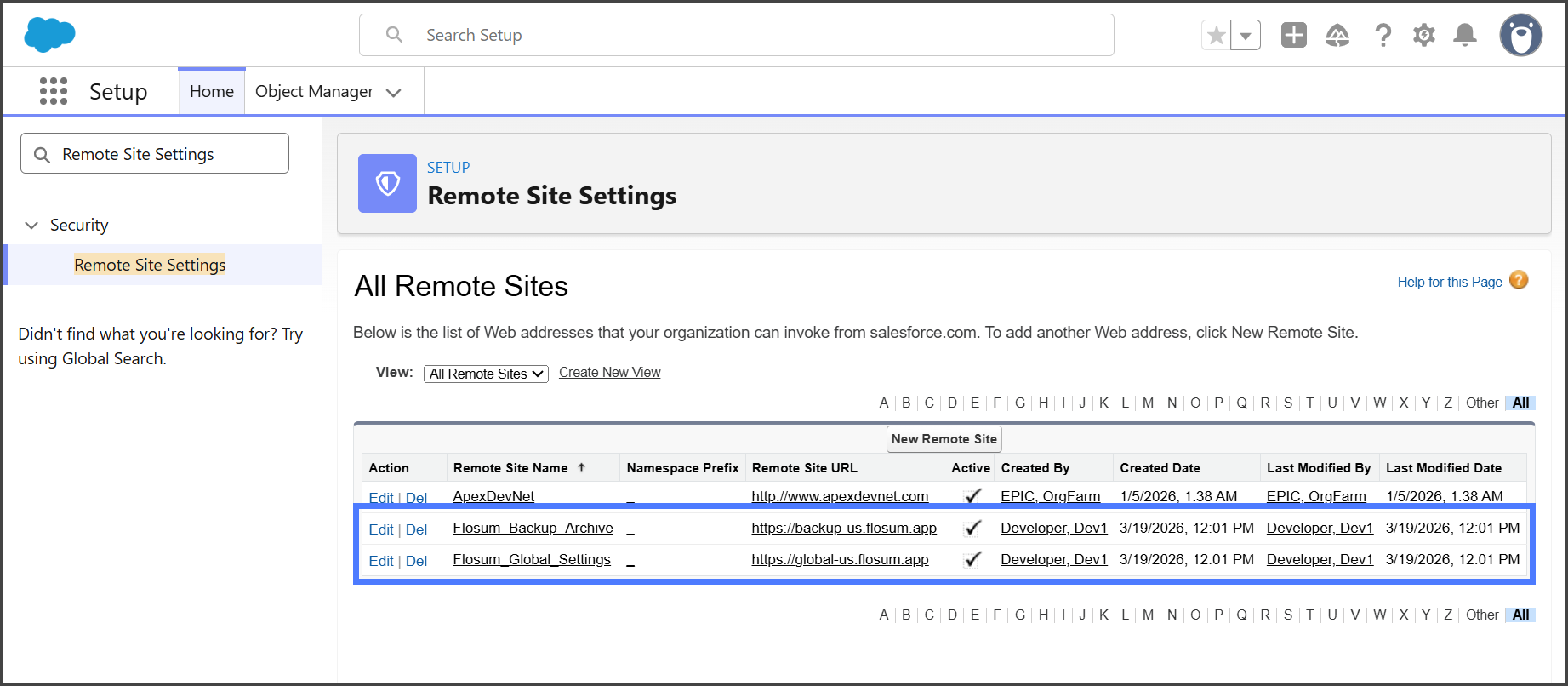Click Active checkmark for ApexDevNet row

point(972,496)
